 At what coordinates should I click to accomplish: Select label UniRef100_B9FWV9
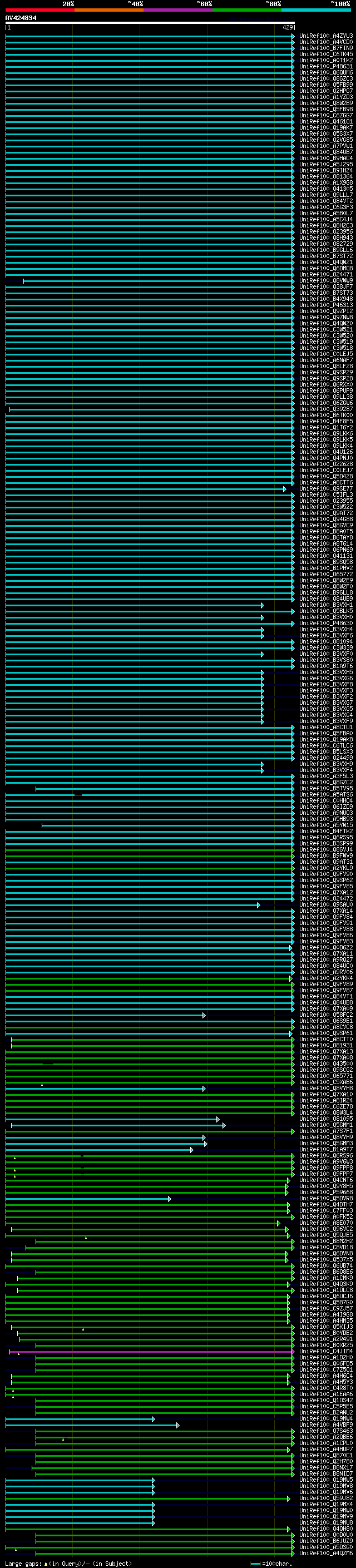(x=326, y=856)
